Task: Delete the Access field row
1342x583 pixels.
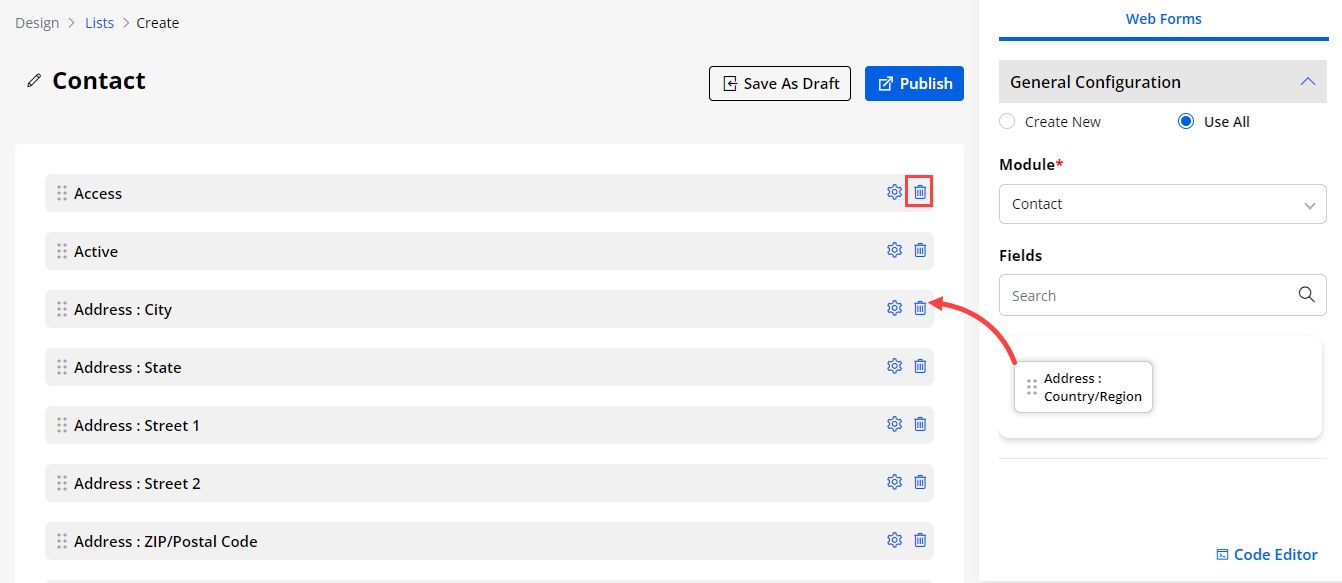Action: pyautogui.click(x=920, y=192)
